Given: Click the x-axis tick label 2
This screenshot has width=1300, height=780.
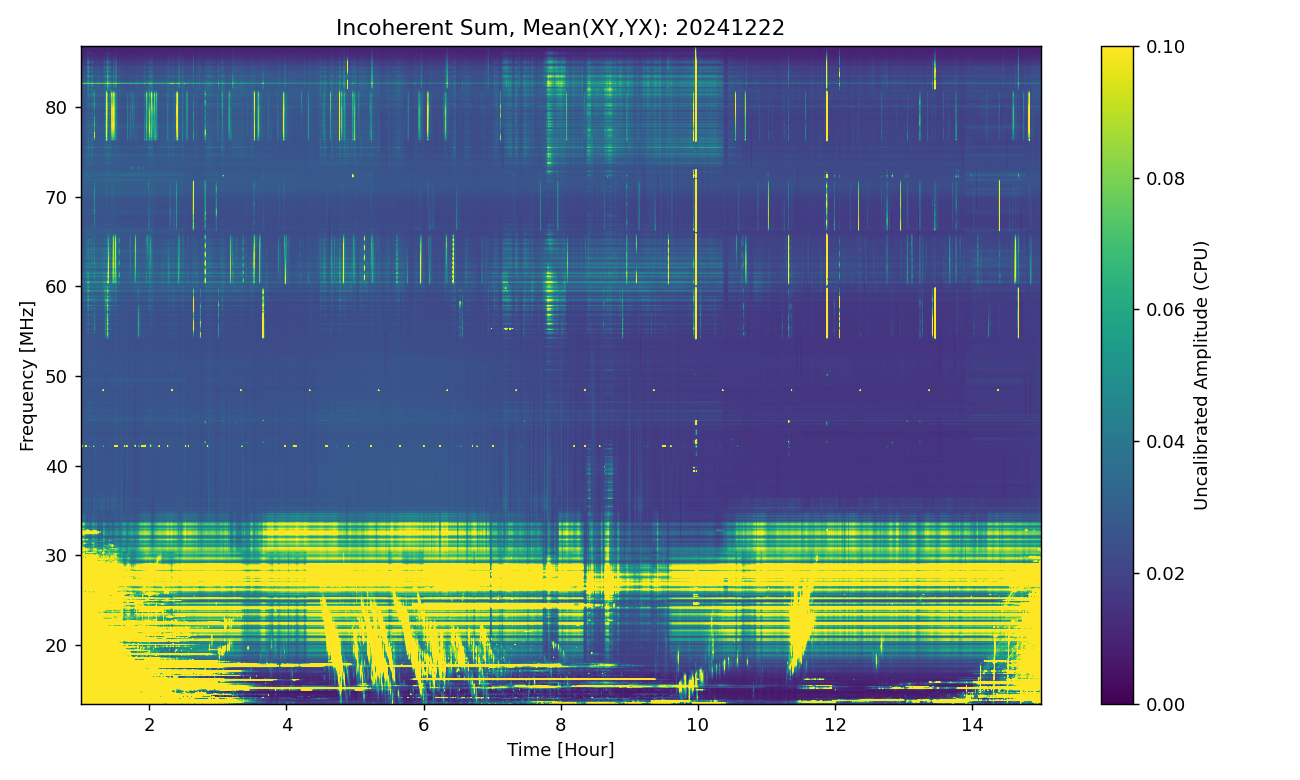Looking at the screenshot, I should pos(150,724).
